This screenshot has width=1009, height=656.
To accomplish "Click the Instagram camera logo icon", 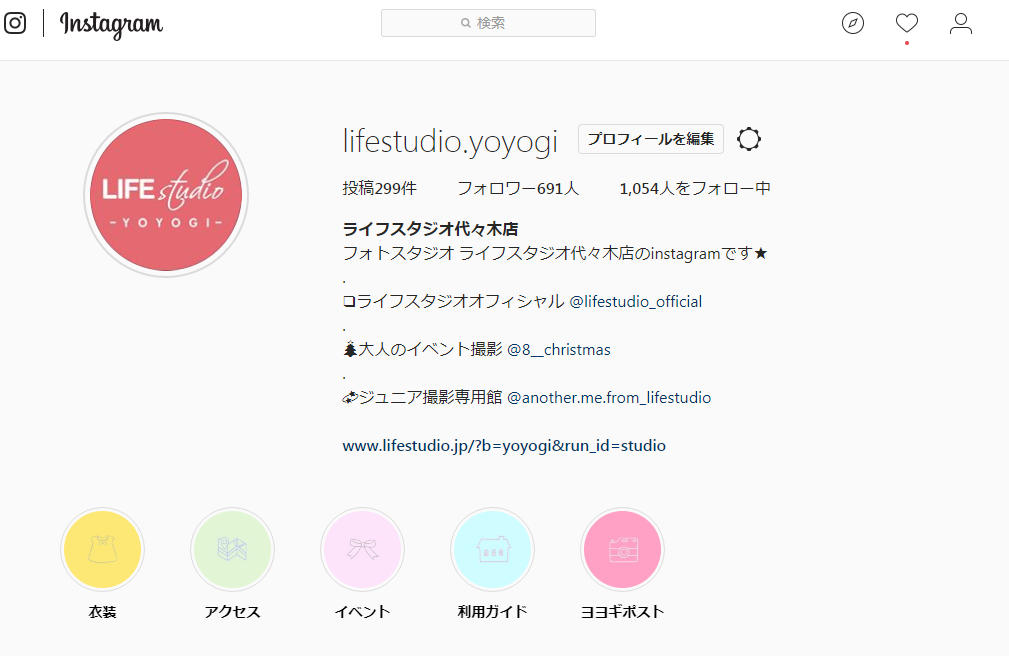I will point(15,23).
